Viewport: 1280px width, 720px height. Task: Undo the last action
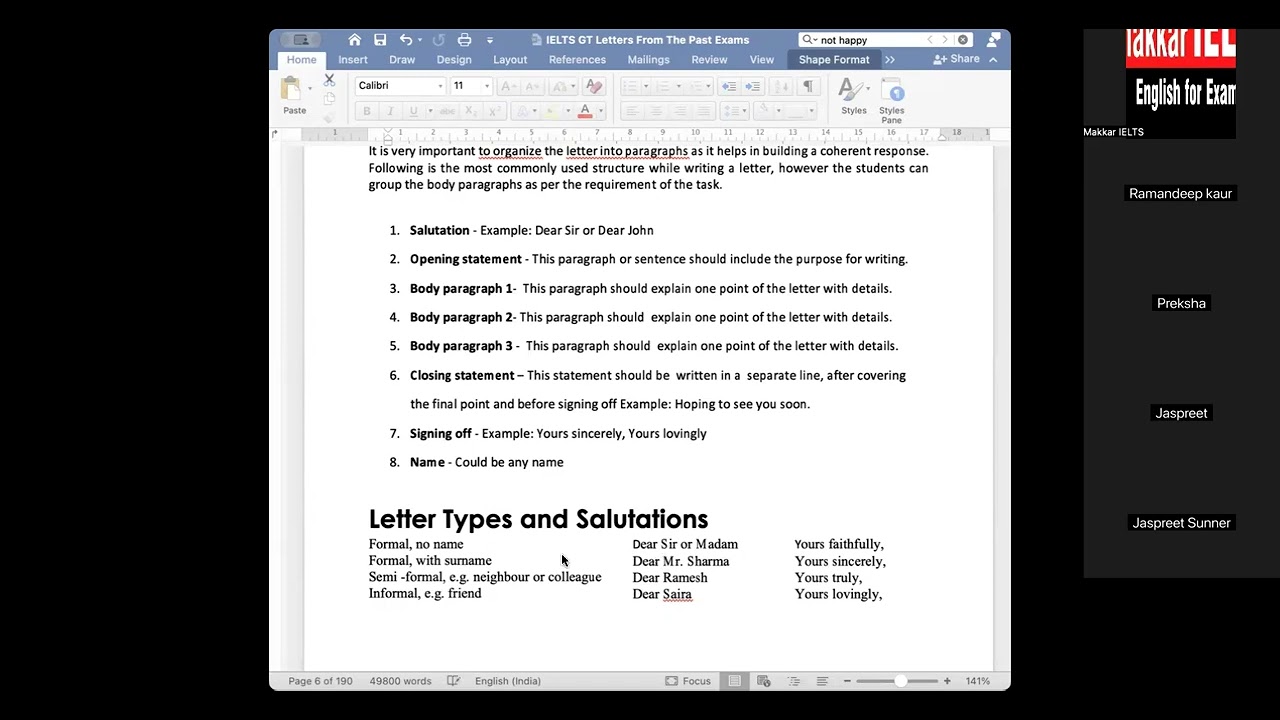[x=405, y=40]
